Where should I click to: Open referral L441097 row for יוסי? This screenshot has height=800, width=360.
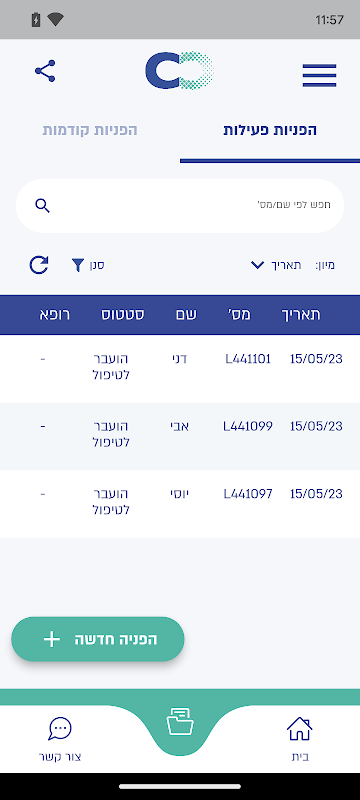(180, 504)
